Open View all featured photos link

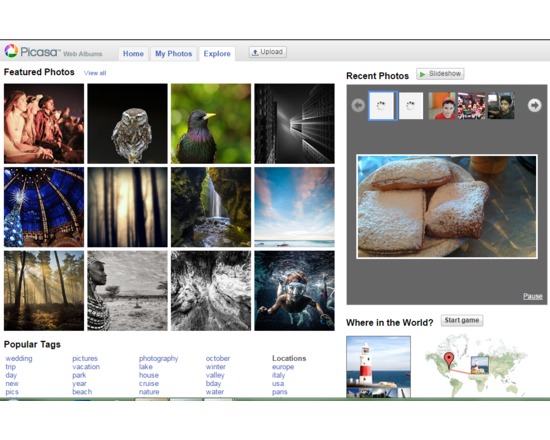click(95, 73)
